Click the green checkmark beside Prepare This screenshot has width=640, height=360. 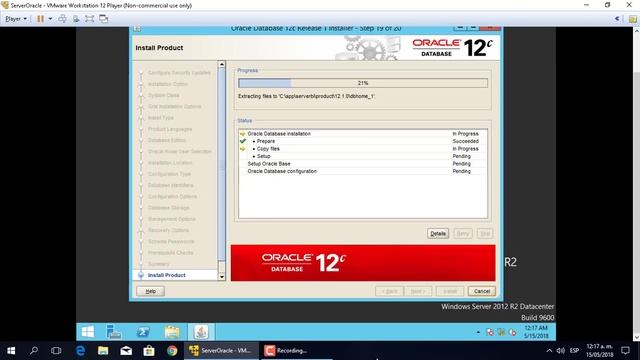pos(243,141)
